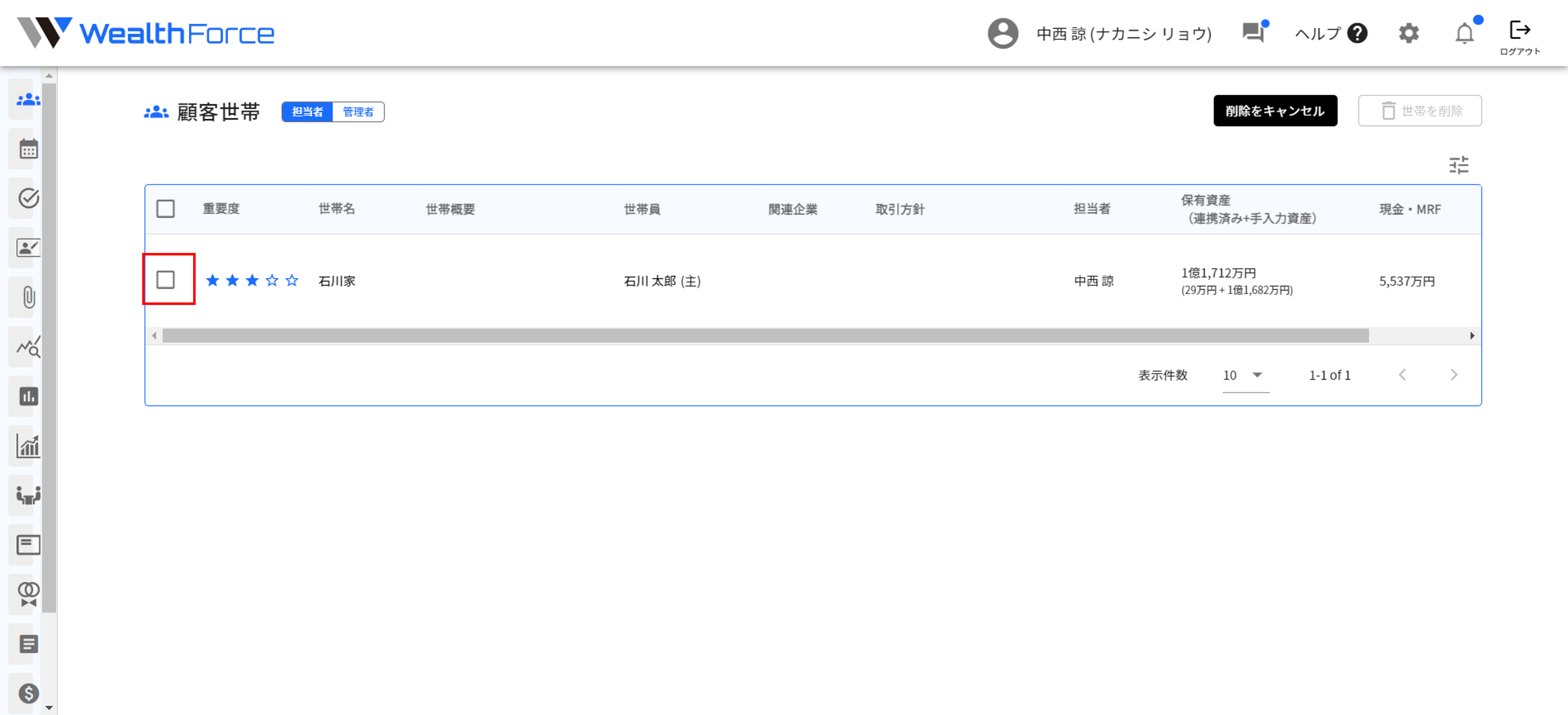This screenshot has height=715, width=1568.
Task: Click the 保有資産 column header
Action: point(1249,209)
